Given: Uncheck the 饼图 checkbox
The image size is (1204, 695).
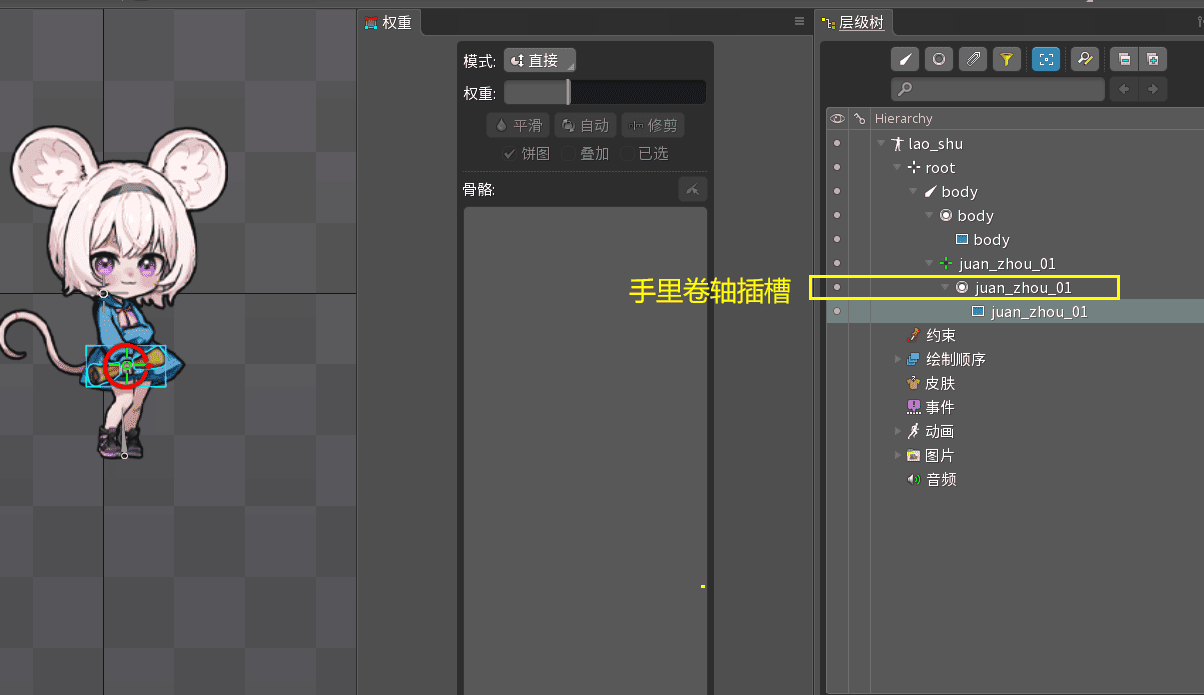Looking at the screenshot, I should 509,154.
